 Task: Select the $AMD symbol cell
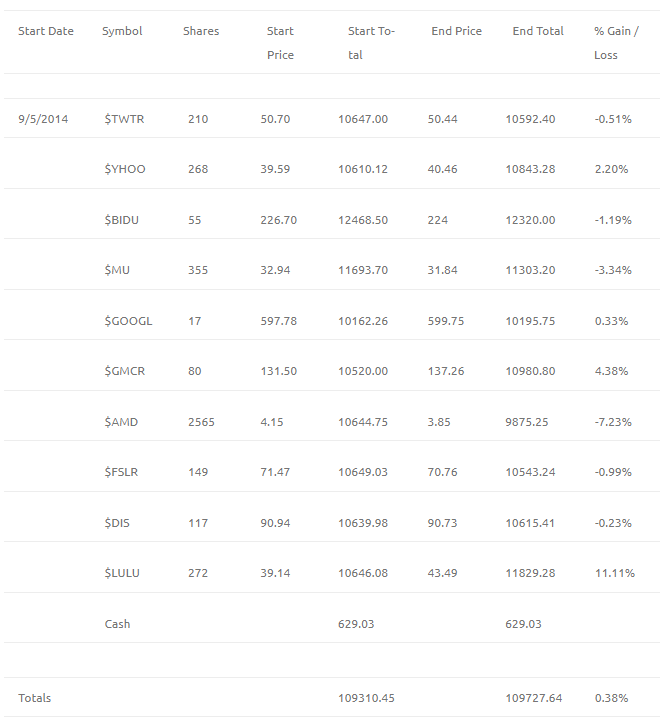pos(121,422)
